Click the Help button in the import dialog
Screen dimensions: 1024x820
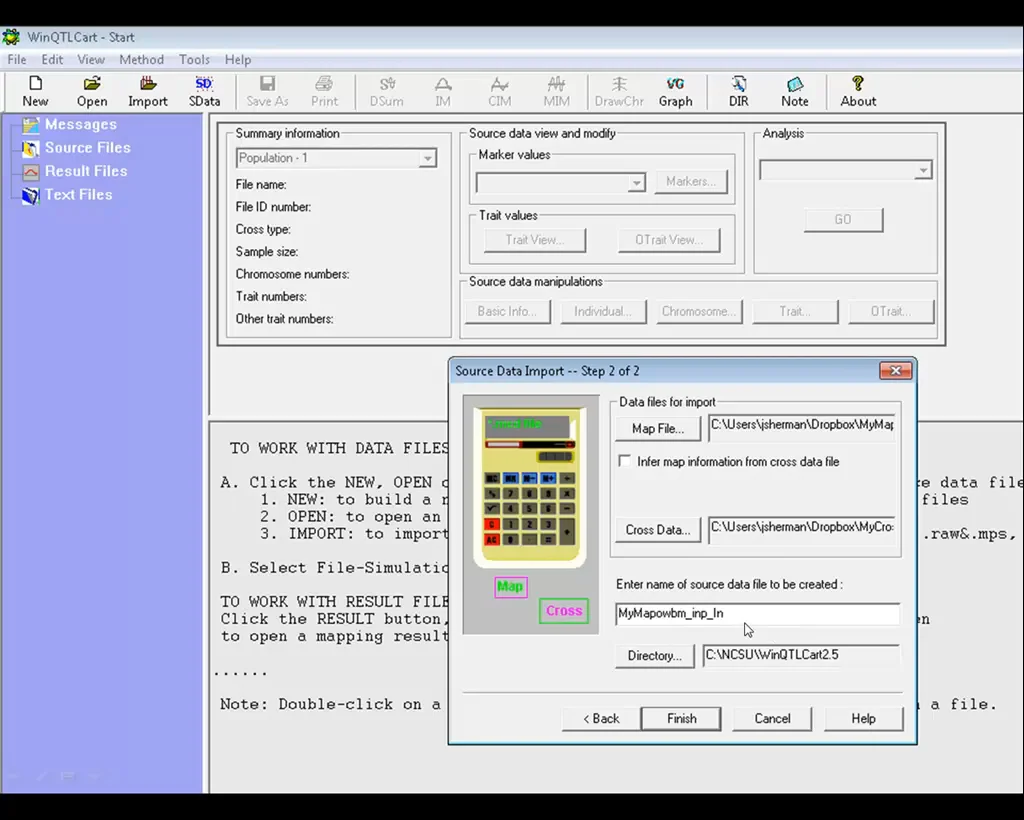click(x=863, y=718)
